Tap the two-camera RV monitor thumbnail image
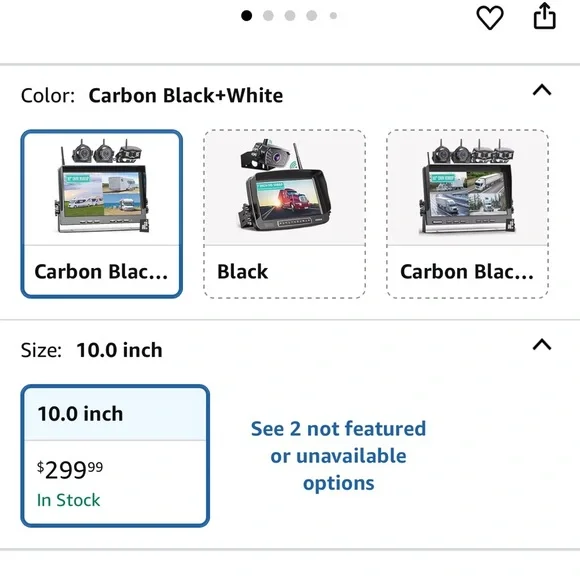This screenshot has height=580, width=580. point(102,186)
